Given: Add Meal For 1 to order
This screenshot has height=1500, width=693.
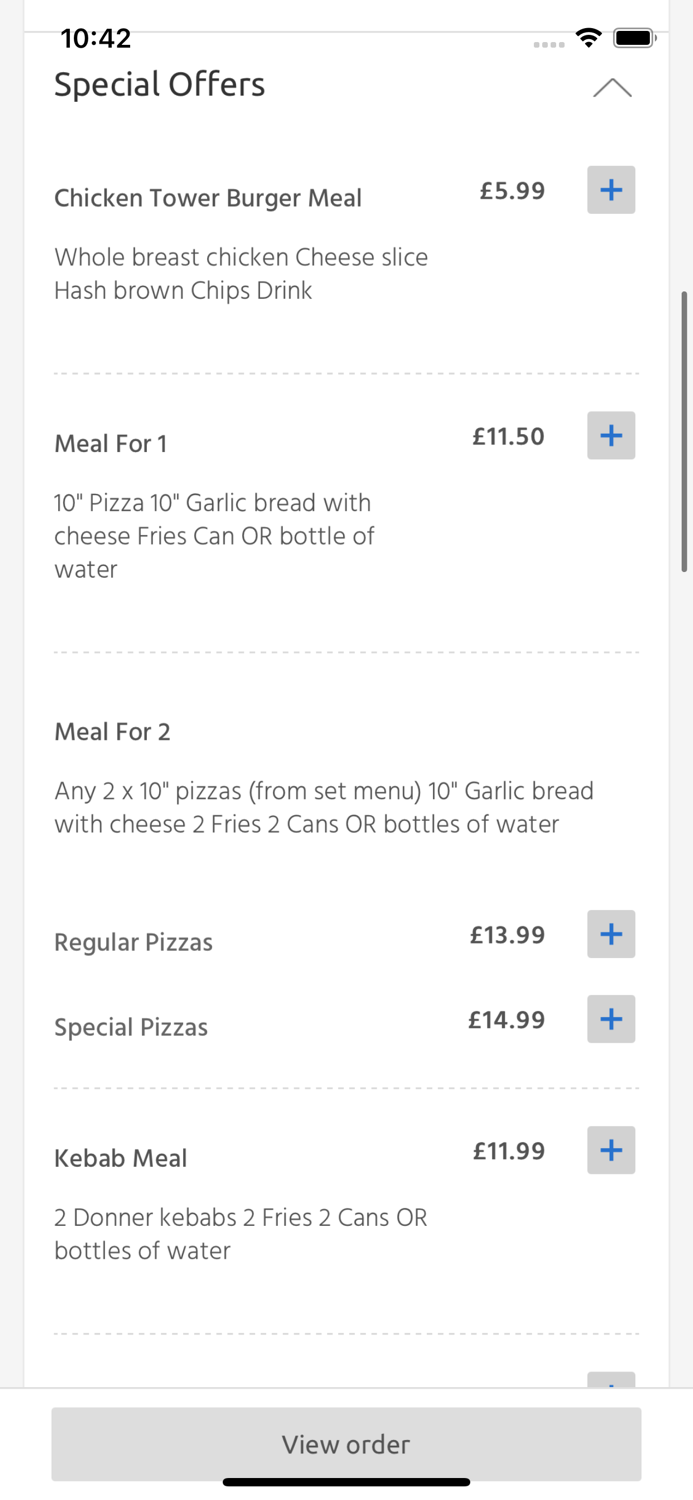Looking at the screenshot, I should pyautogui.click(x=611, y=435).
